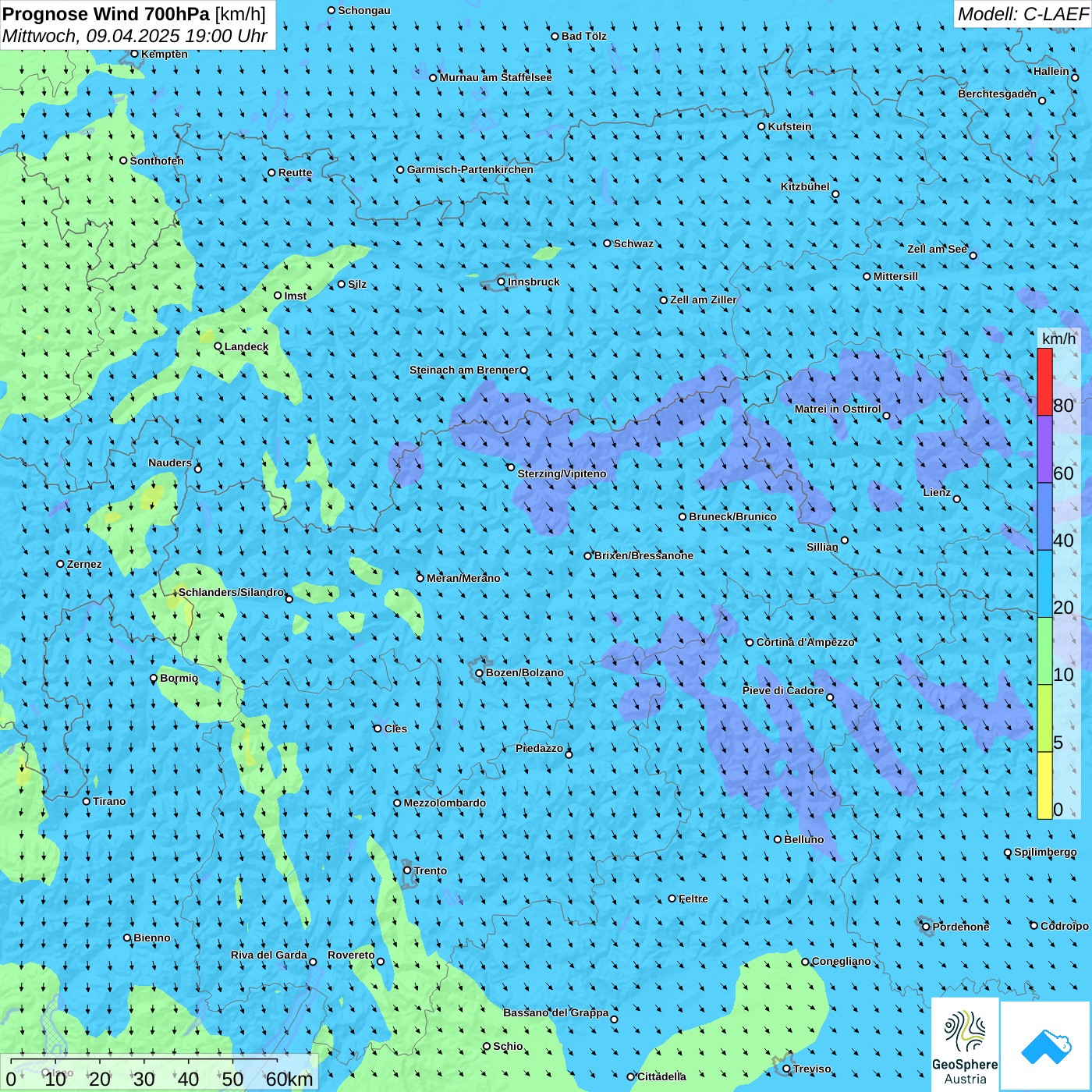Click the 'Murnau am Staffelsee' label
This screenshot has width=1092, height=1092.
click(x=496, y=77)
